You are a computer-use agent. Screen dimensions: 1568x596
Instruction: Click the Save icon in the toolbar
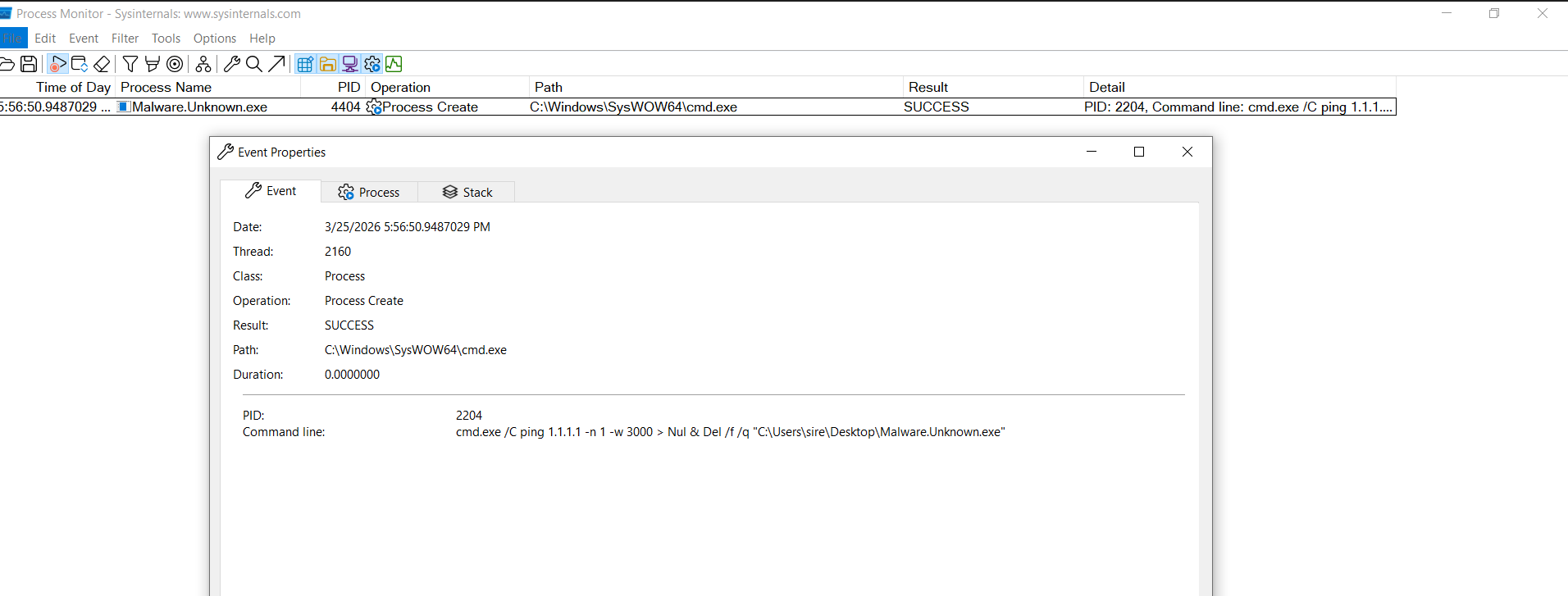[x=29, y=64]
